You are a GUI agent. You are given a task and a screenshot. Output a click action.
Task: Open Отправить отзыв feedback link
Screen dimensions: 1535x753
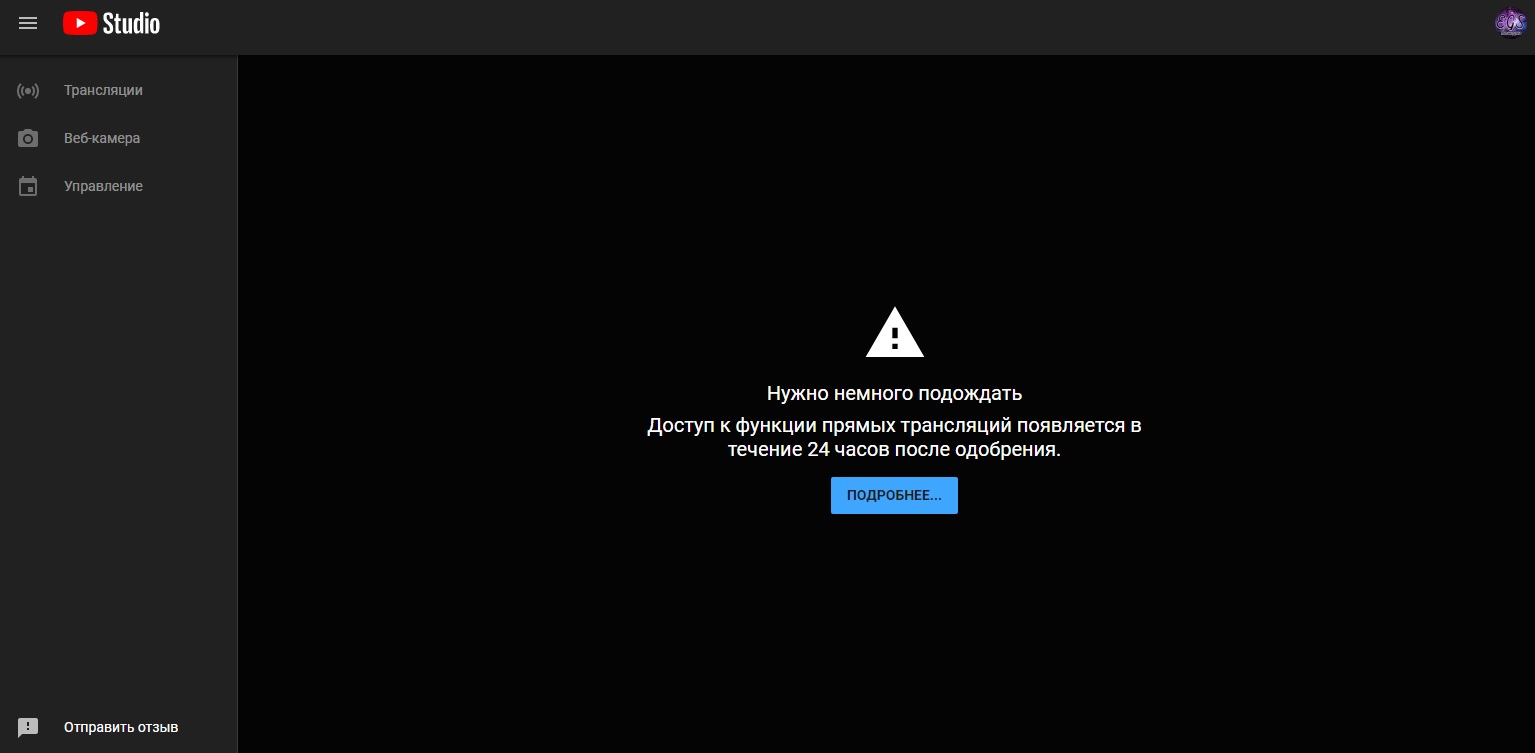[x=119, y=727]
